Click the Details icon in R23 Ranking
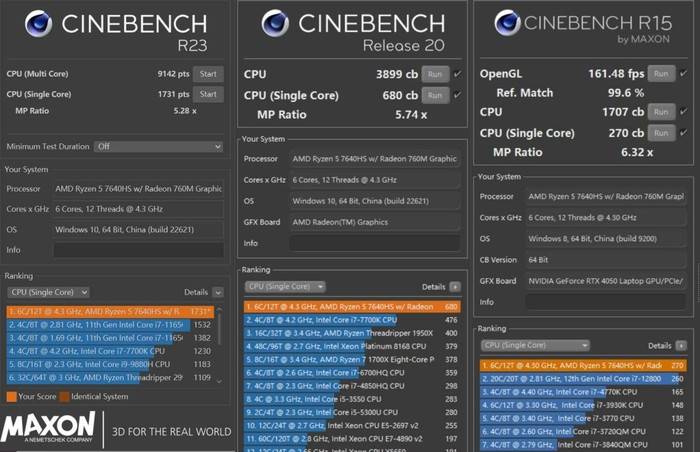This screenshot has height=452, width=700. tap(218, 292)
